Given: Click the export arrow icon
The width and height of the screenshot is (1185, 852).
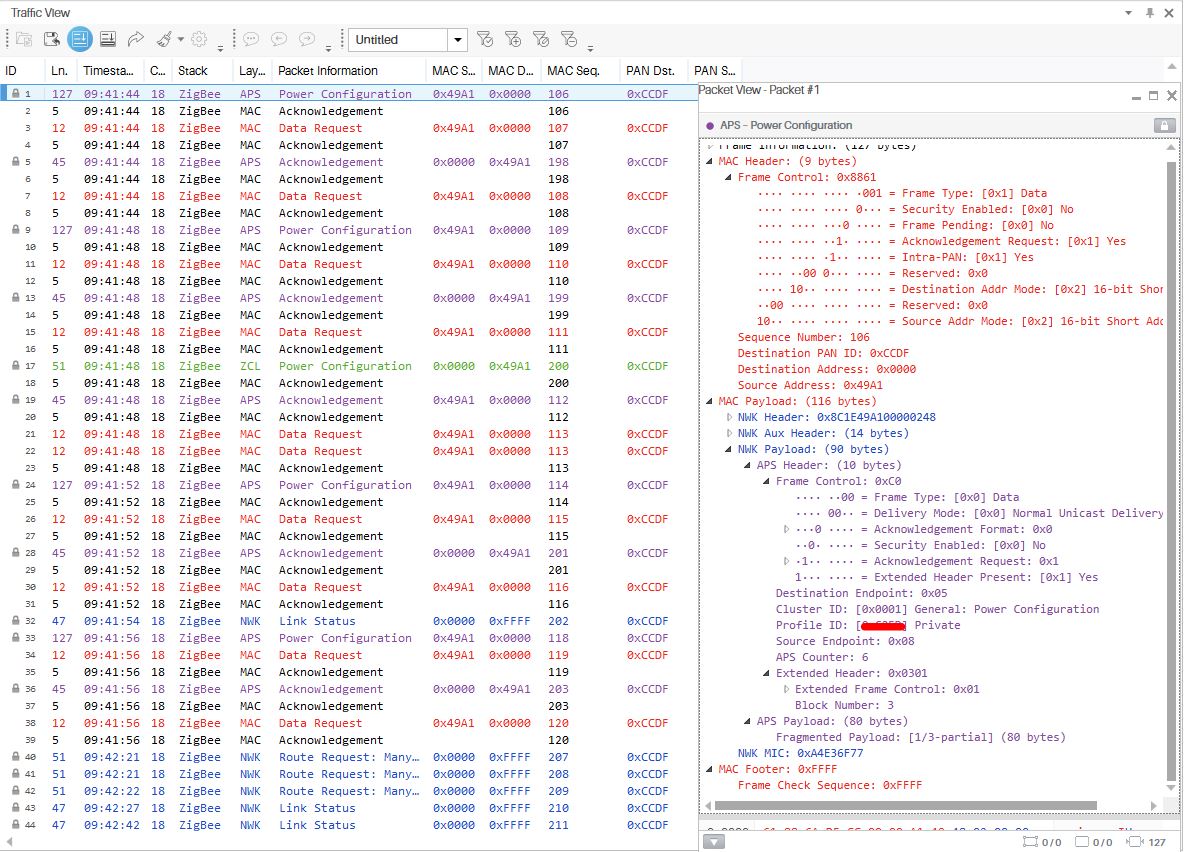Looking at the screenshot, I should 136,39.
